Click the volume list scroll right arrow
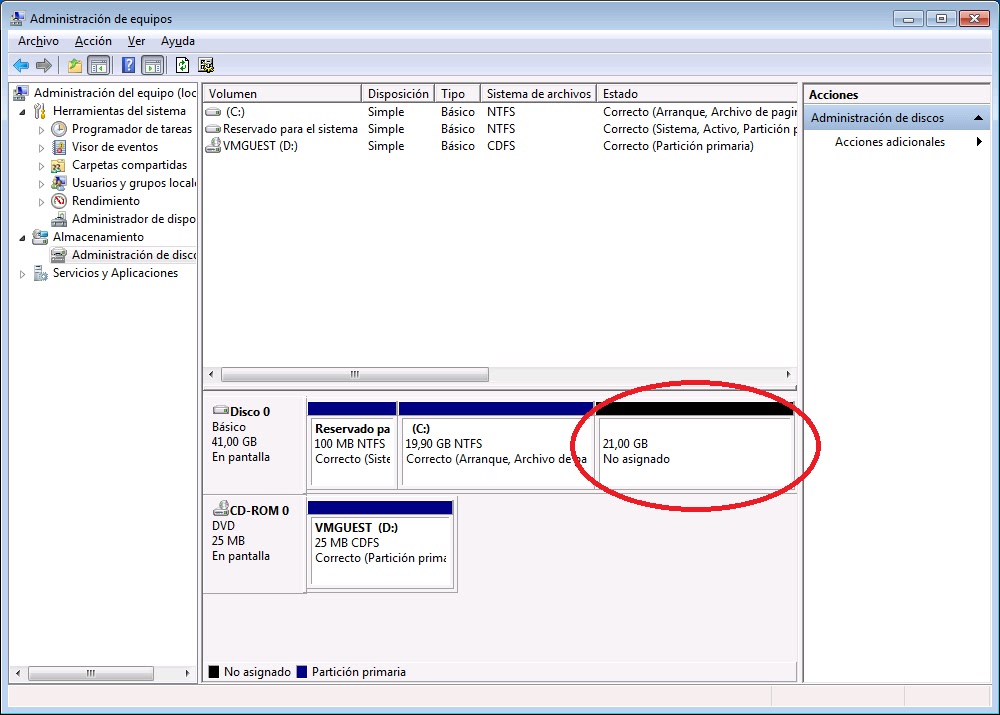1000x715 pixels. (788, 374)
